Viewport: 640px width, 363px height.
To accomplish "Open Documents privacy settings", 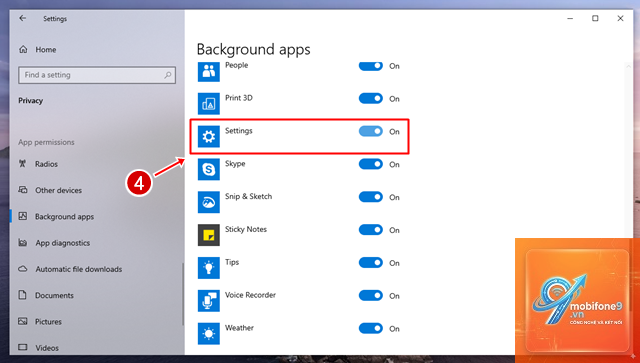I will point(54,295).
